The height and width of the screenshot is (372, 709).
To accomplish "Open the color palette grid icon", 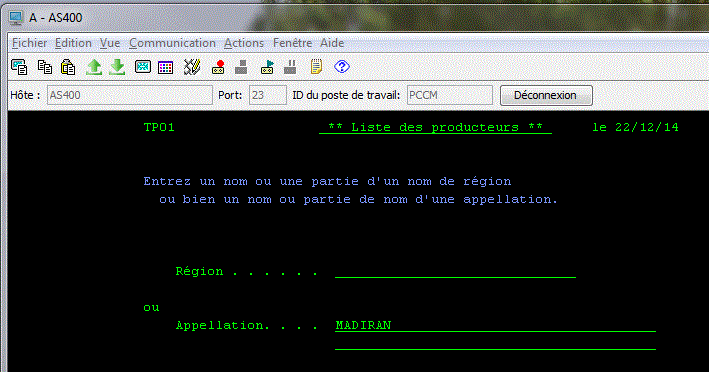I will coord(165,68).
